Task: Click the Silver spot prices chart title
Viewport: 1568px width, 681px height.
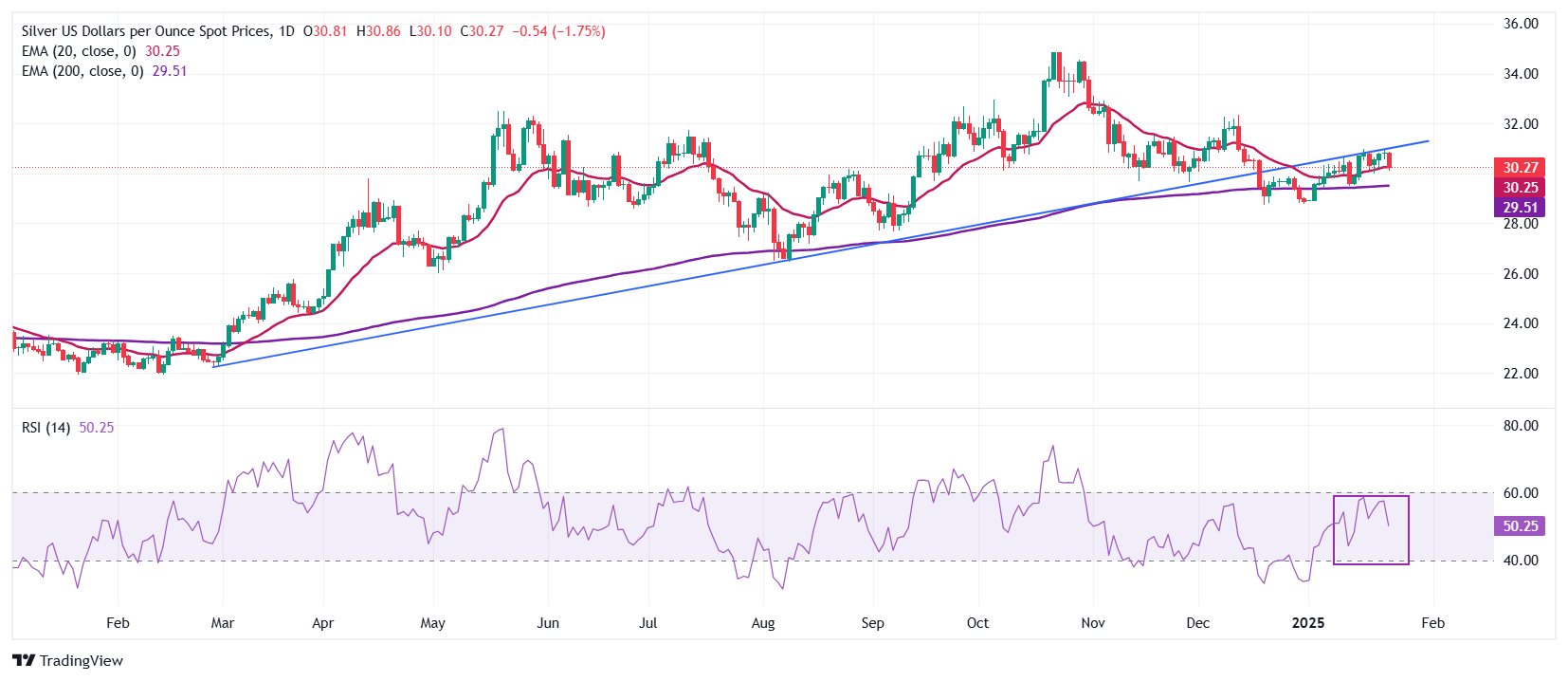Action: (x=145, y=31)
